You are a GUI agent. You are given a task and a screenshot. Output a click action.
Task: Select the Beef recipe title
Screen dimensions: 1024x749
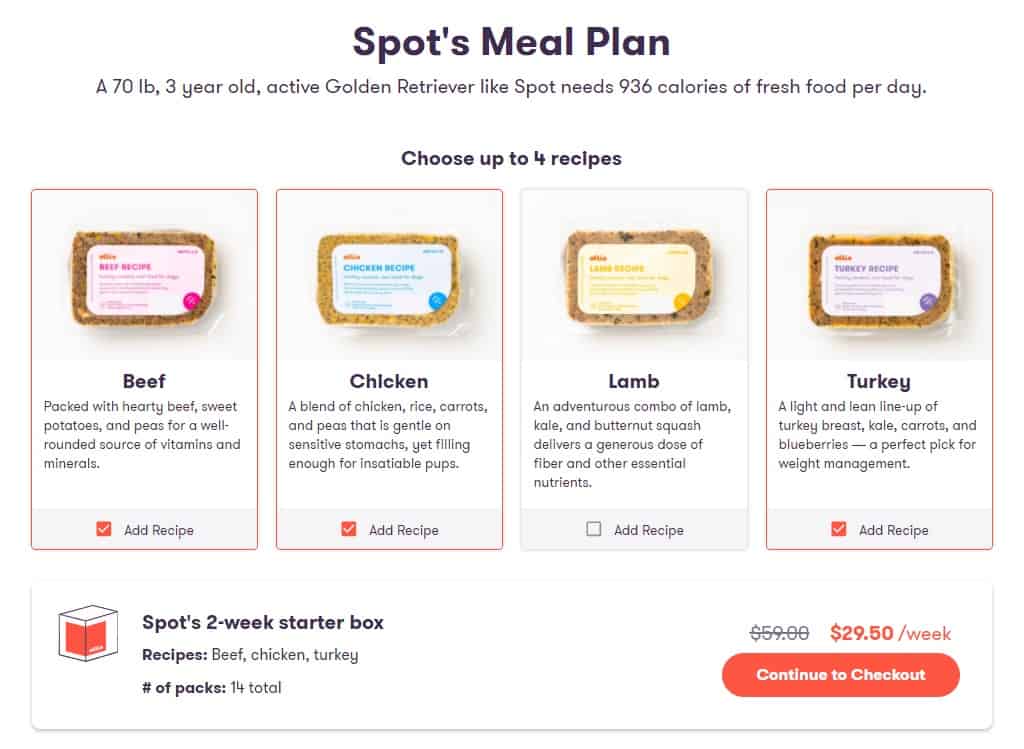[144, 381]
